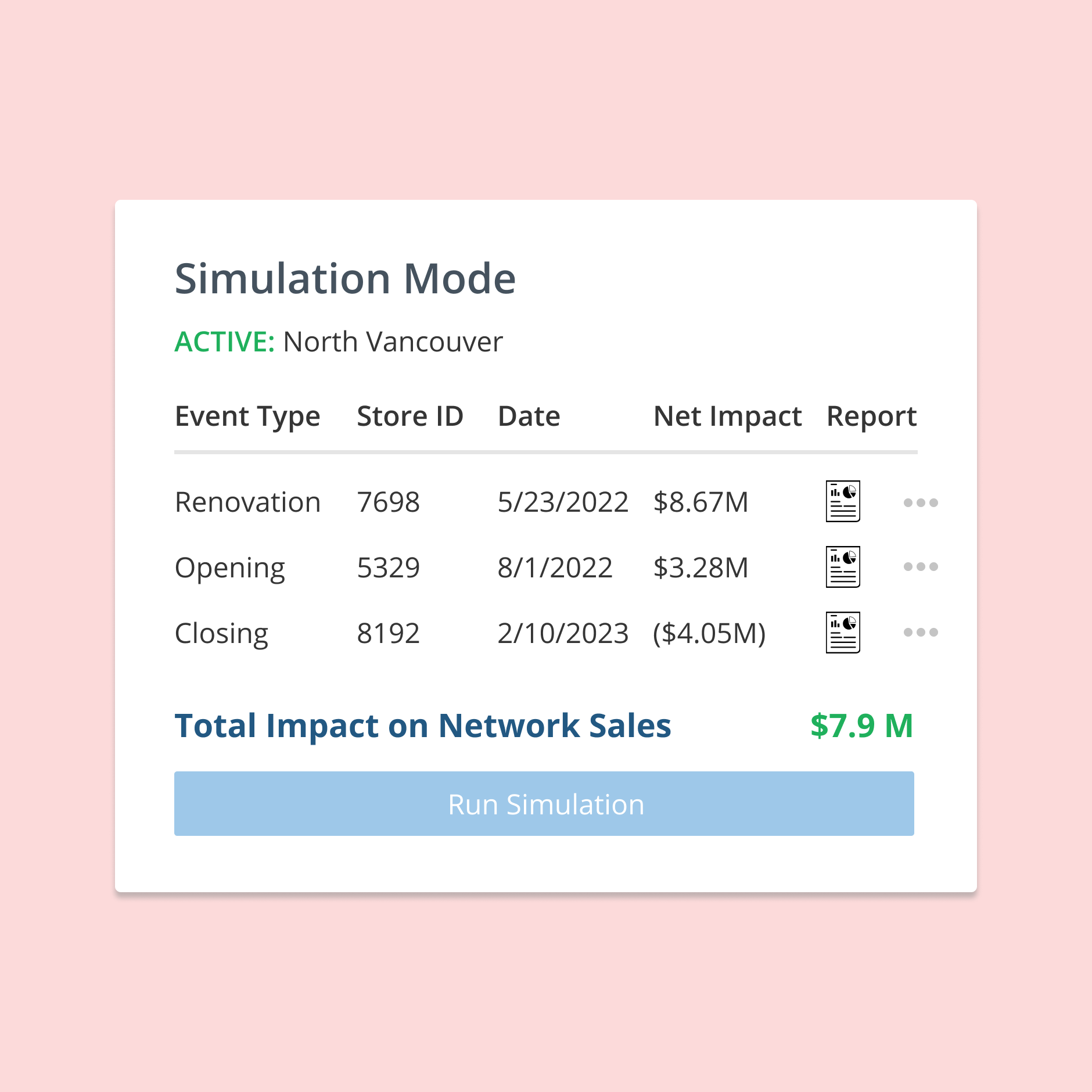Click the North Vancouver active location label
1092x1092 pixels.
(x=393, y=342)
